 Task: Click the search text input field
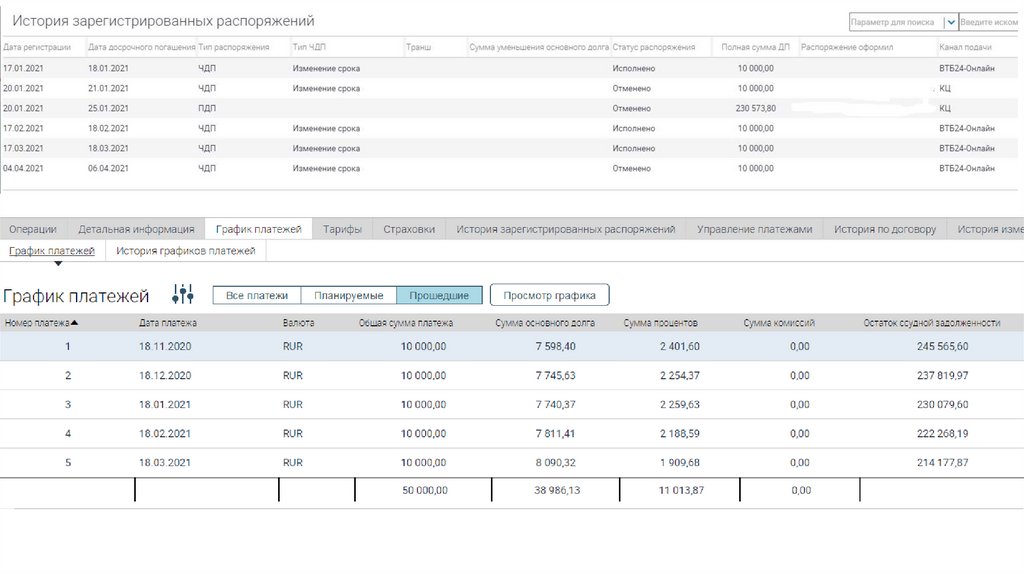[x=990, y=22]
